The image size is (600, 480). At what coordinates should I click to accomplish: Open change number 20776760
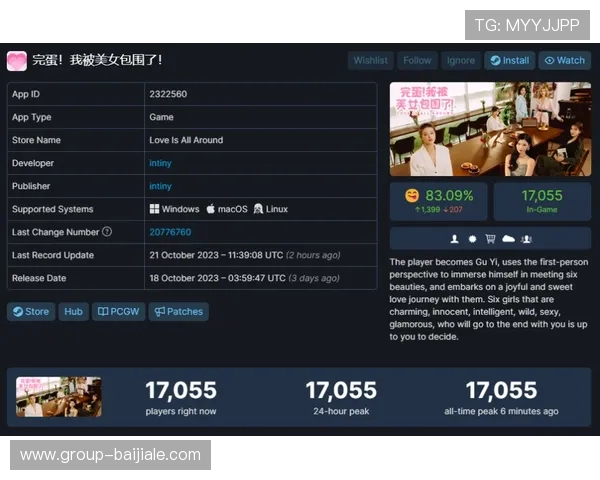click(x=169, y=232)
